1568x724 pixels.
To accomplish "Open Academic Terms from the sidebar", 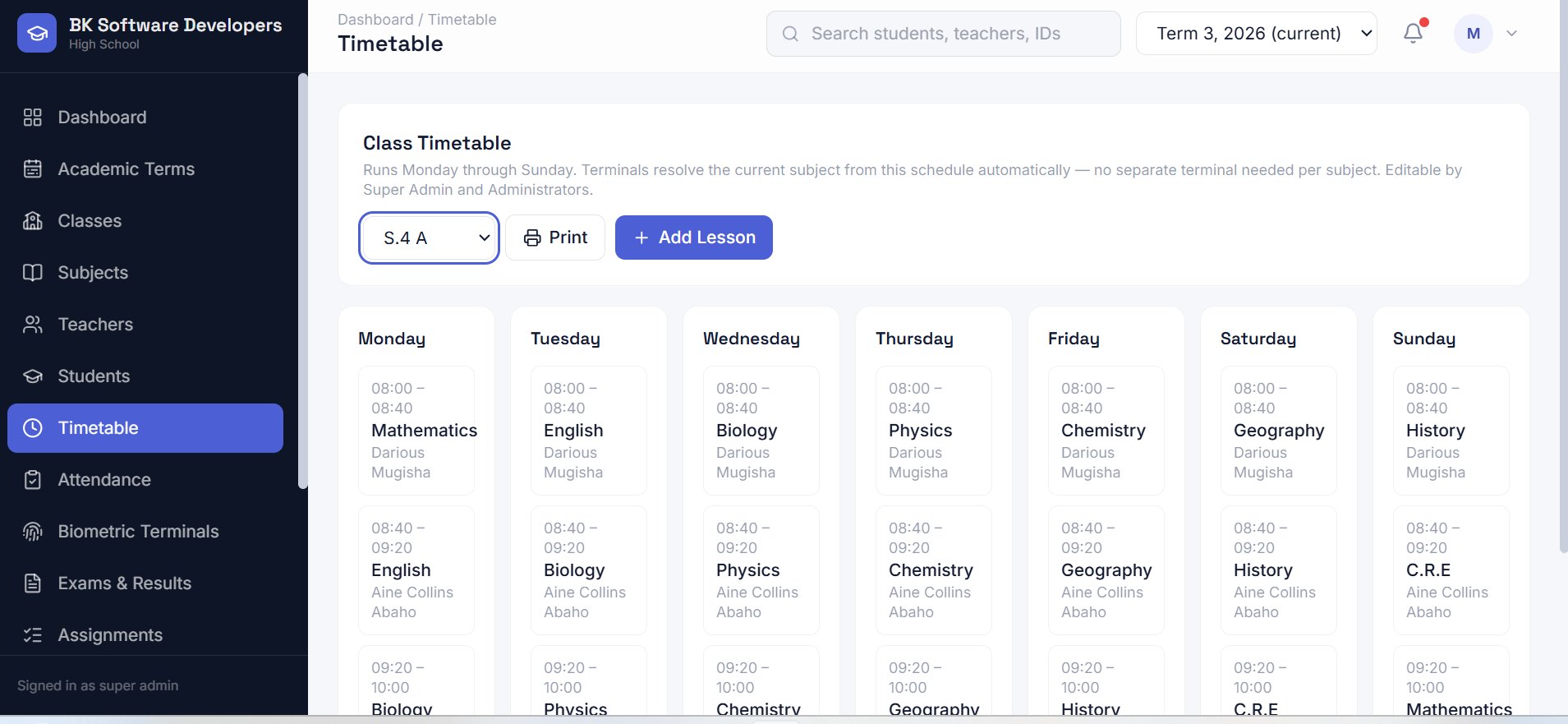I will tap(145, 169).
